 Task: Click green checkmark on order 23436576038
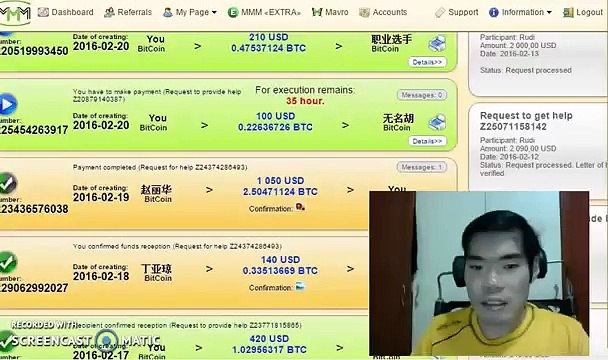pos(8,183)
